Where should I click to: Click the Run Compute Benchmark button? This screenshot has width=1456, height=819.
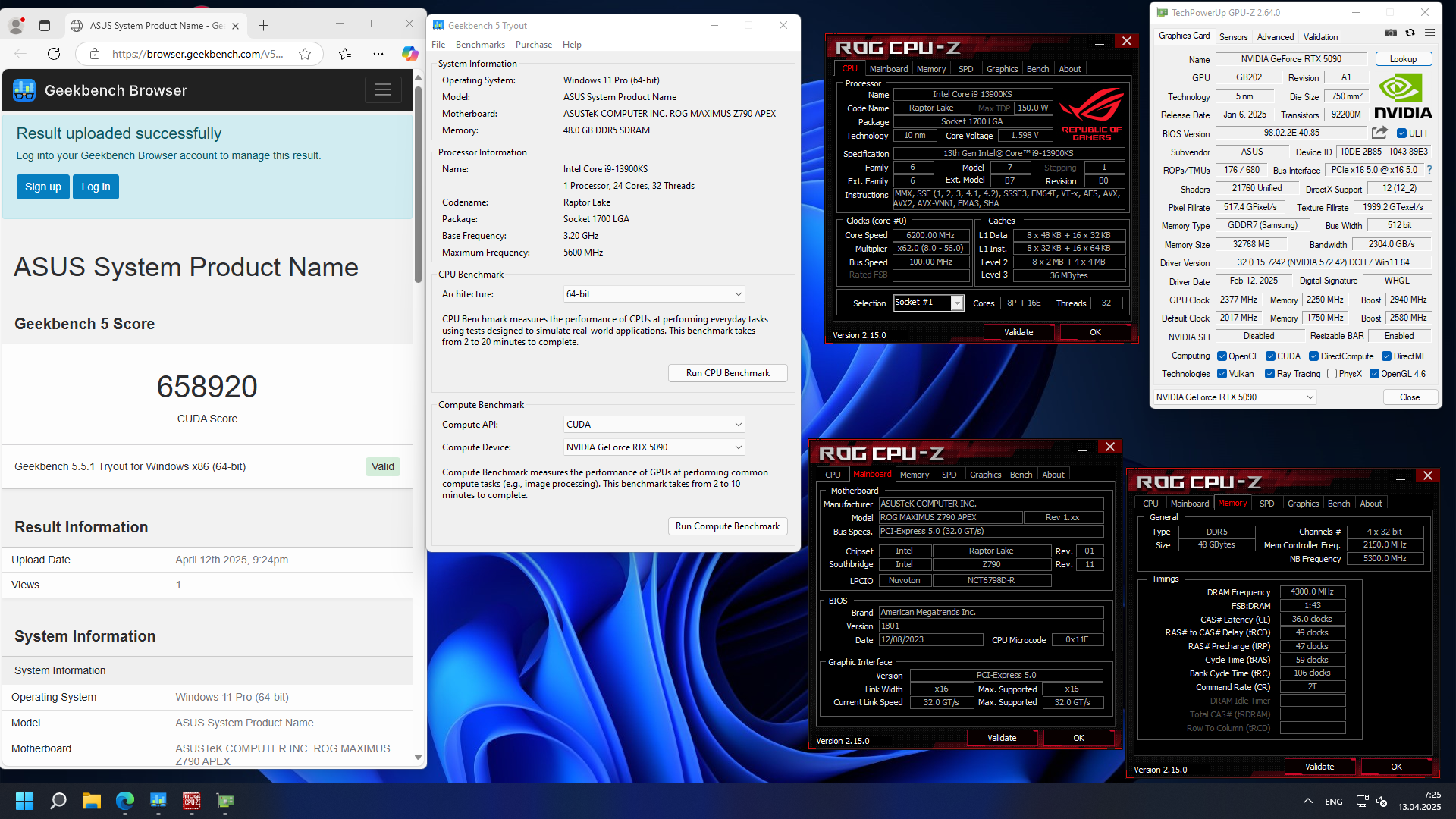[x=727, y=526]
